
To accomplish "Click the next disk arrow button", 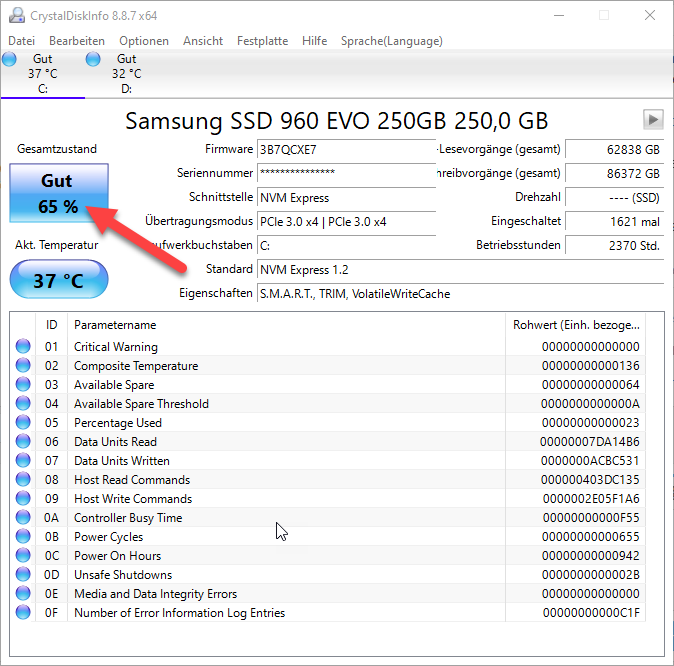I will [x=653, y=120].
